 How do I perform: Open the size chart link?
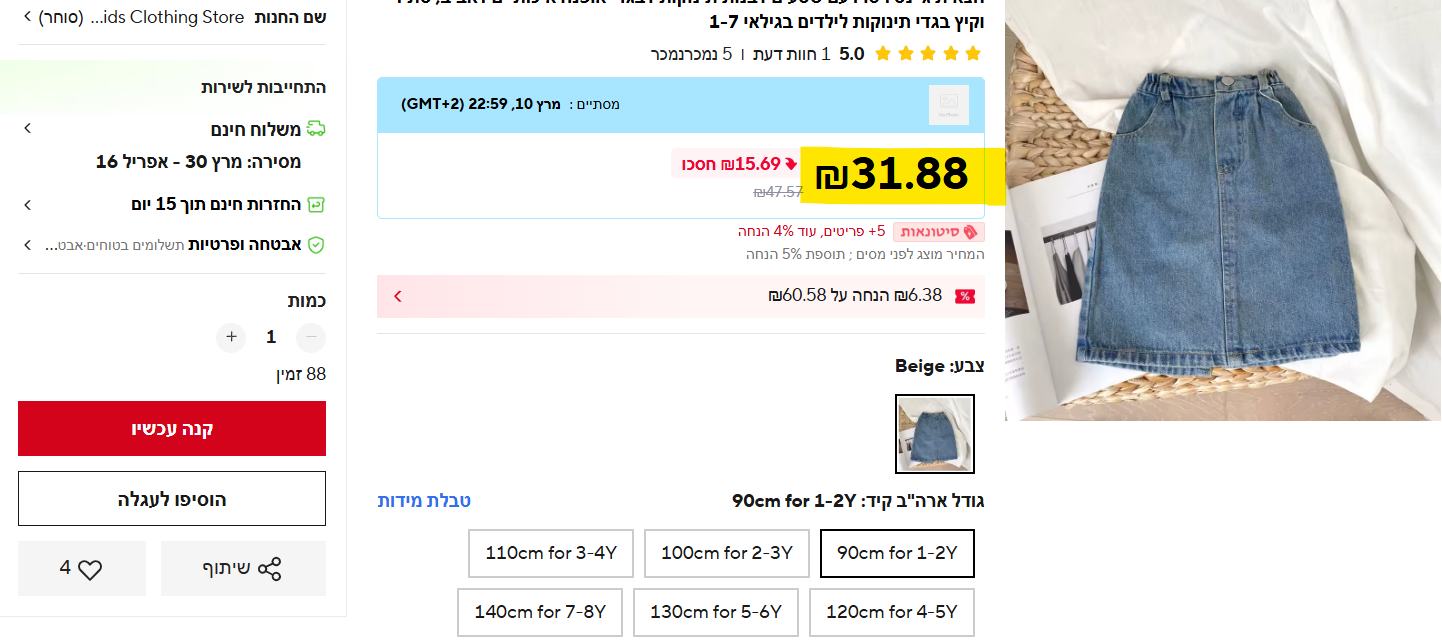click(424, 501)
